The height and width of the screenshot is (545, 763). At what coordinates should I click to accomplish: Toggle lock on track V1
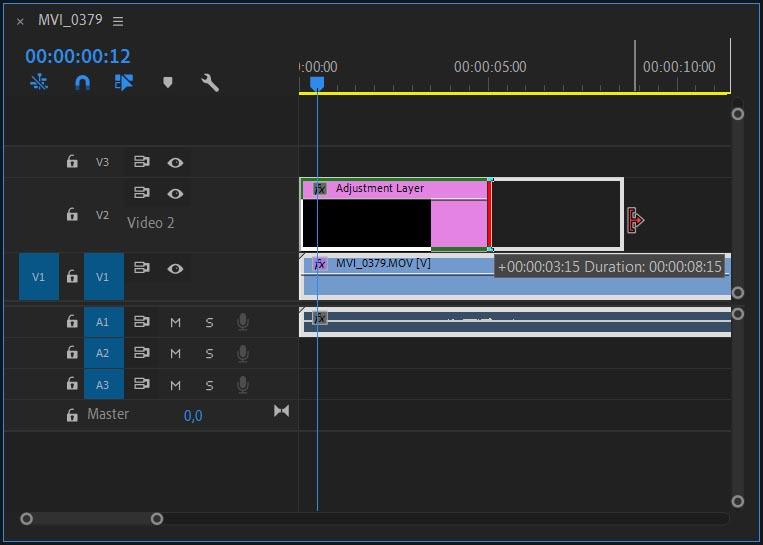pos(72,277)
